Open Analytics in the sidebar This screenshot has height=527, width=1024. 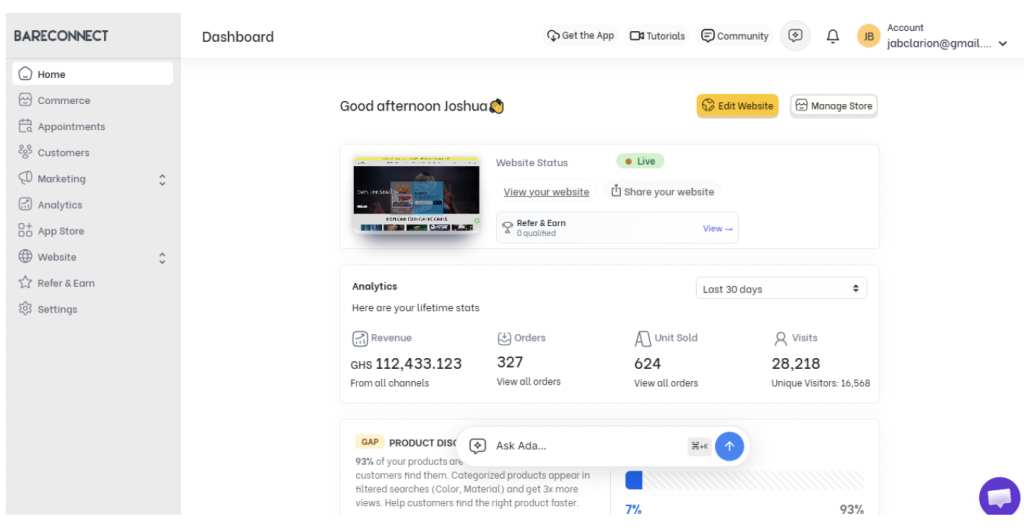pos(59,205)
